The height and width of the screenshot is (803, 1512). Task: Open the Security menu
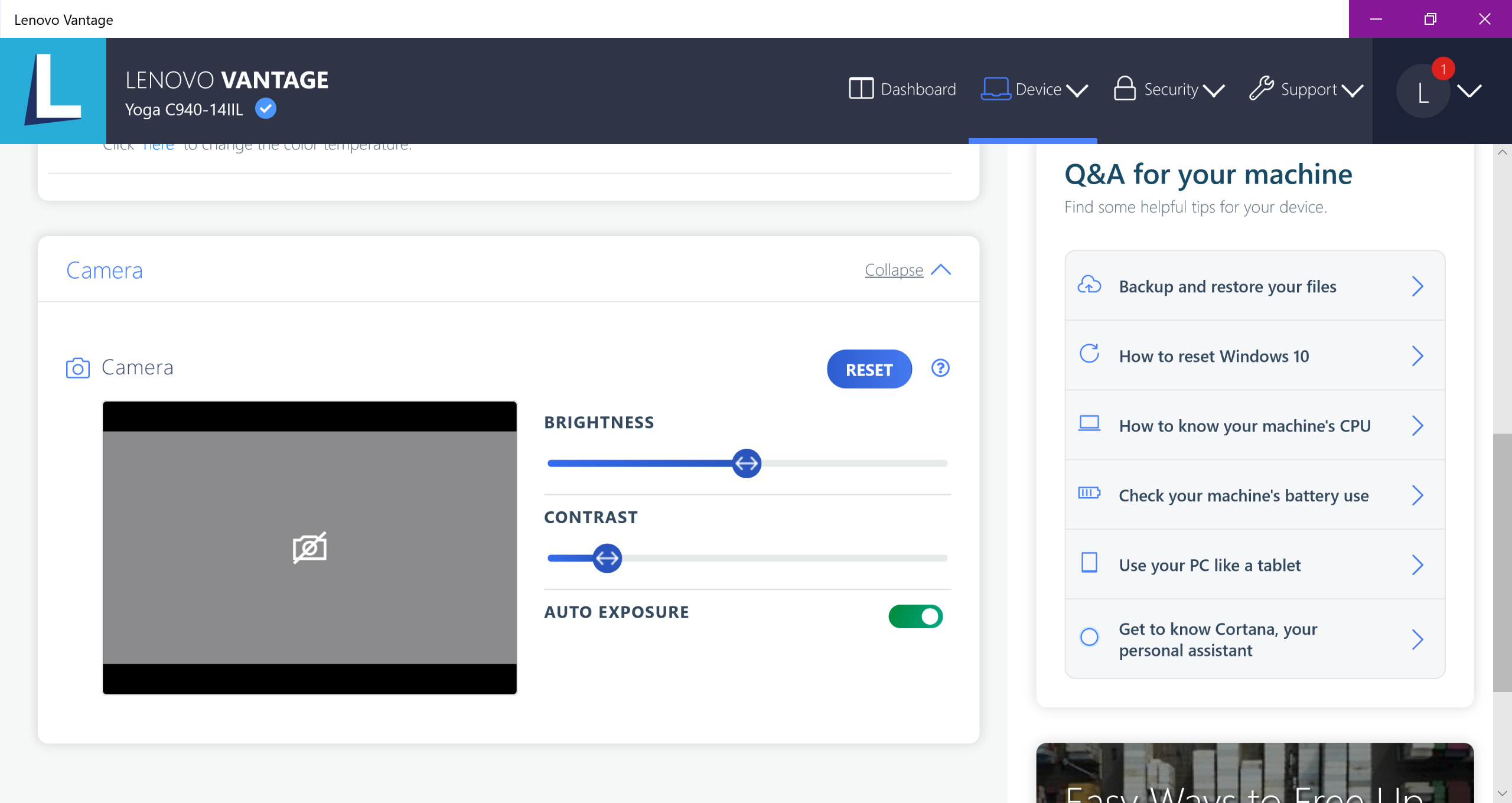point(1169,89)
